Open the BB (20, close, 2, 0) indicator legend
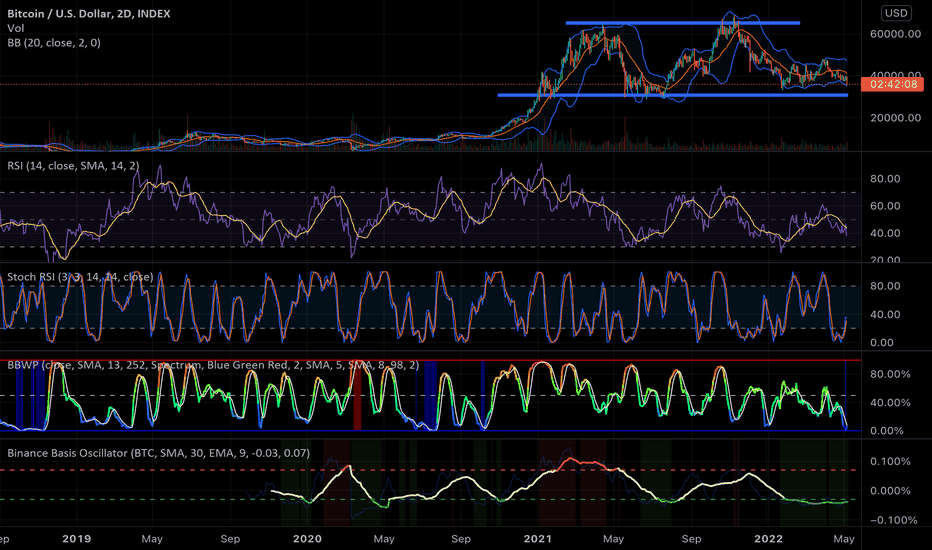 [54, 43]
